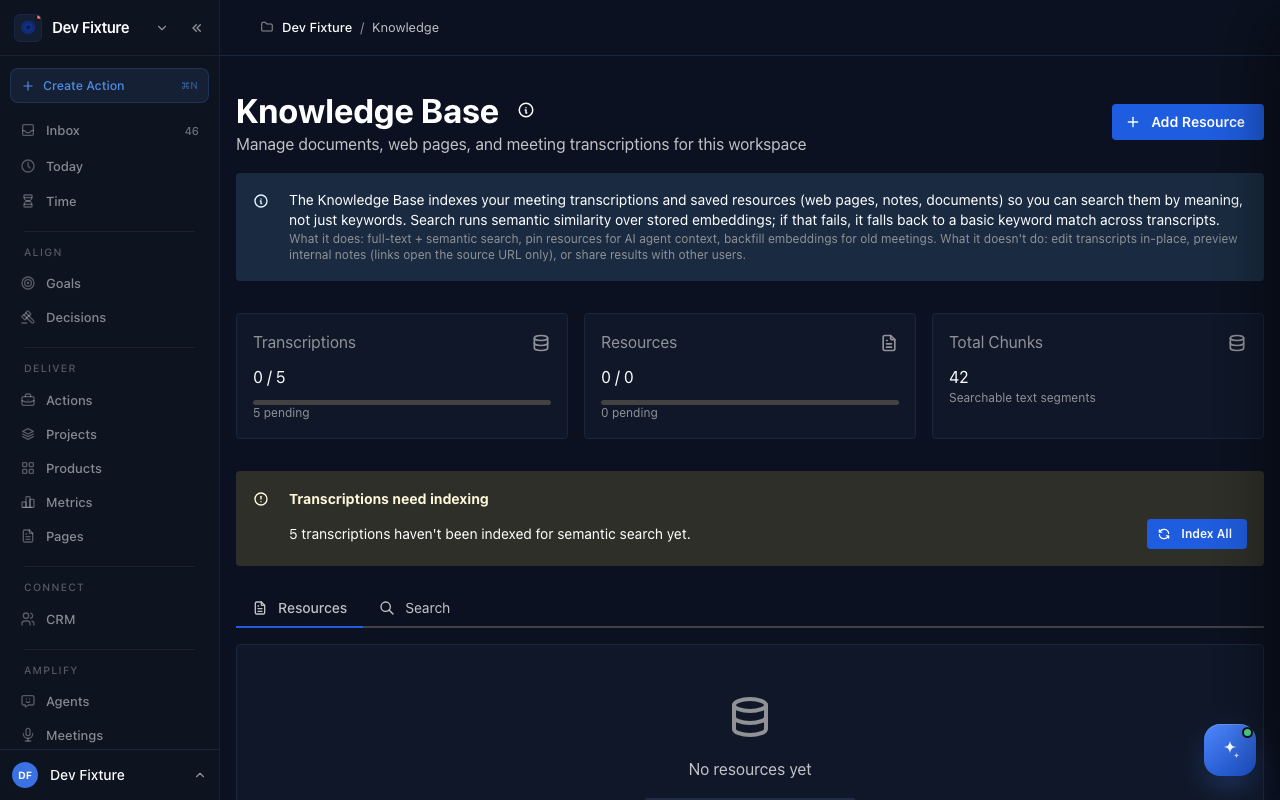Screen dimensions: 1280x800
Task: Click the info icon beside Knowledge Base title
Action: [526, 110]
